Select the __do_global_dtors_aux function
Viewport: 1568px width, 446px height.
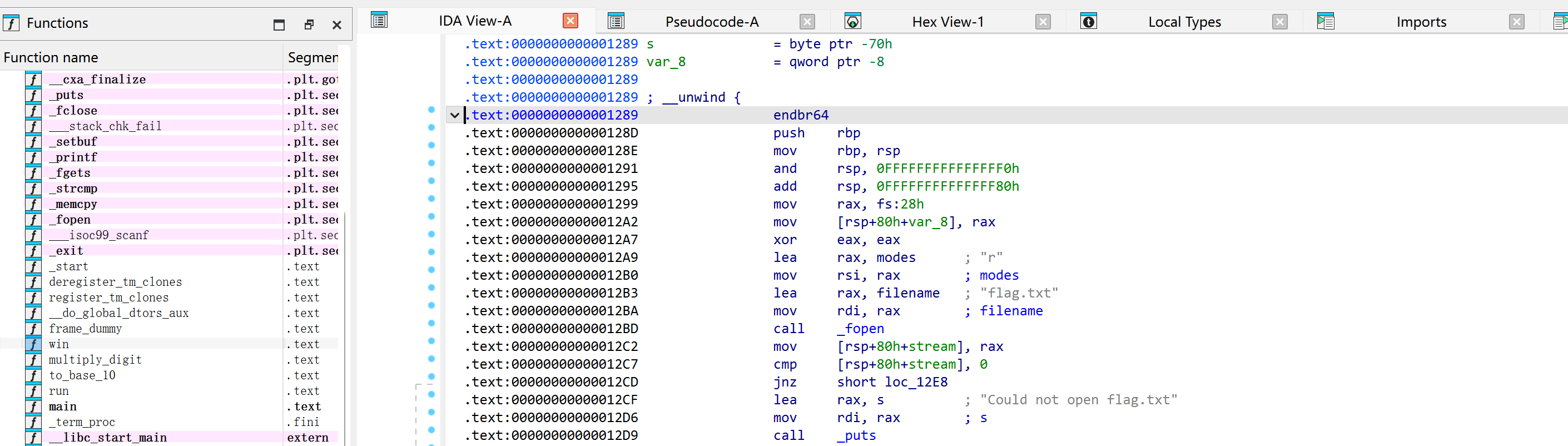tap(169, 313)
